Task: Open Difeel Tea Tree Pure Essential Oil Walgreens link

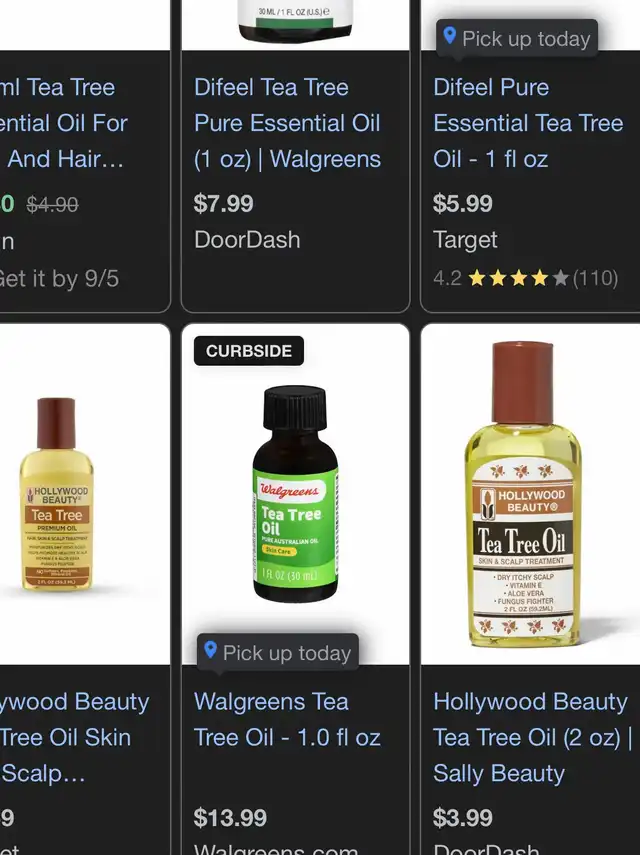Action: 287,123
